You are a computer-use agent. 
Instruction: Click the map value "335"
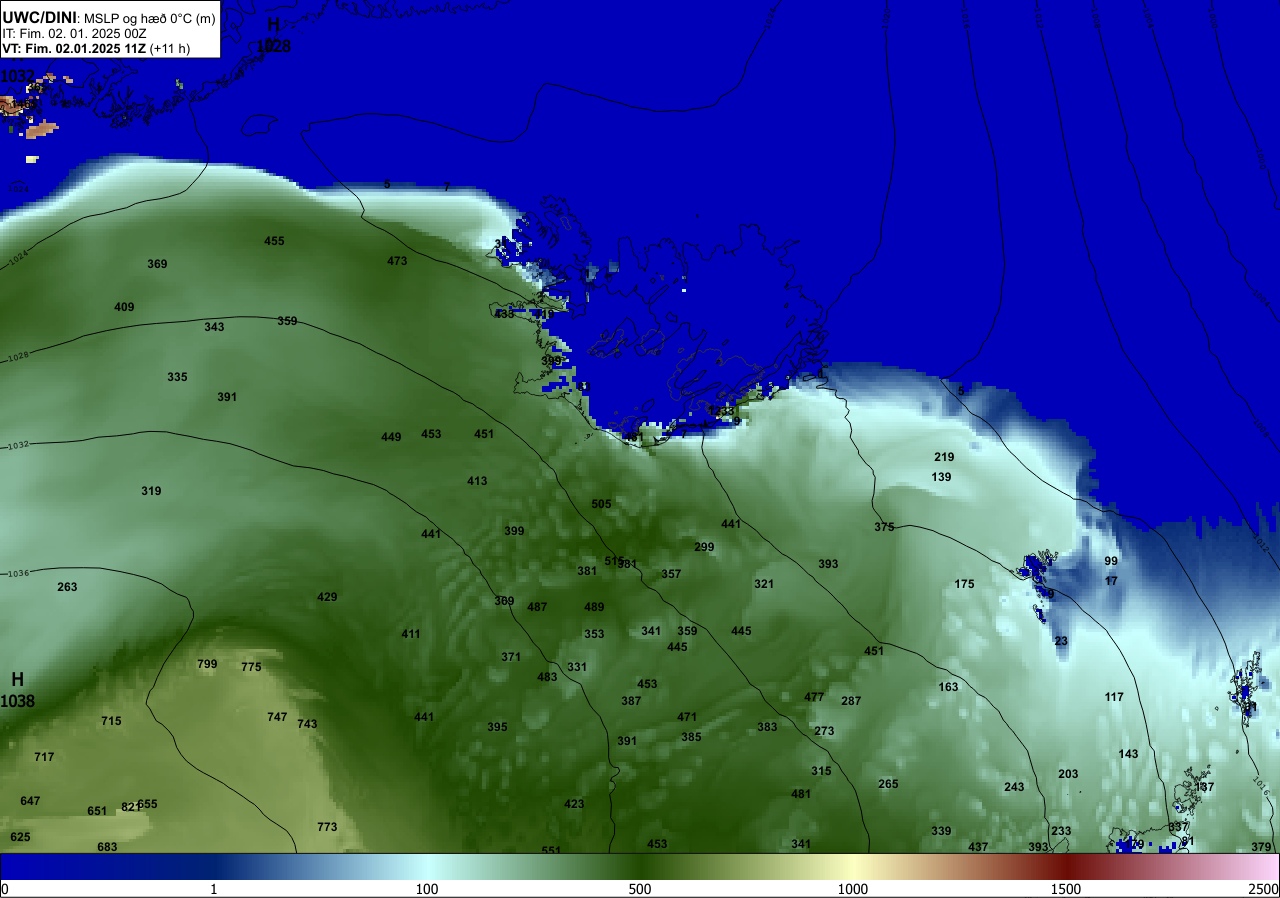coord(177,377)
